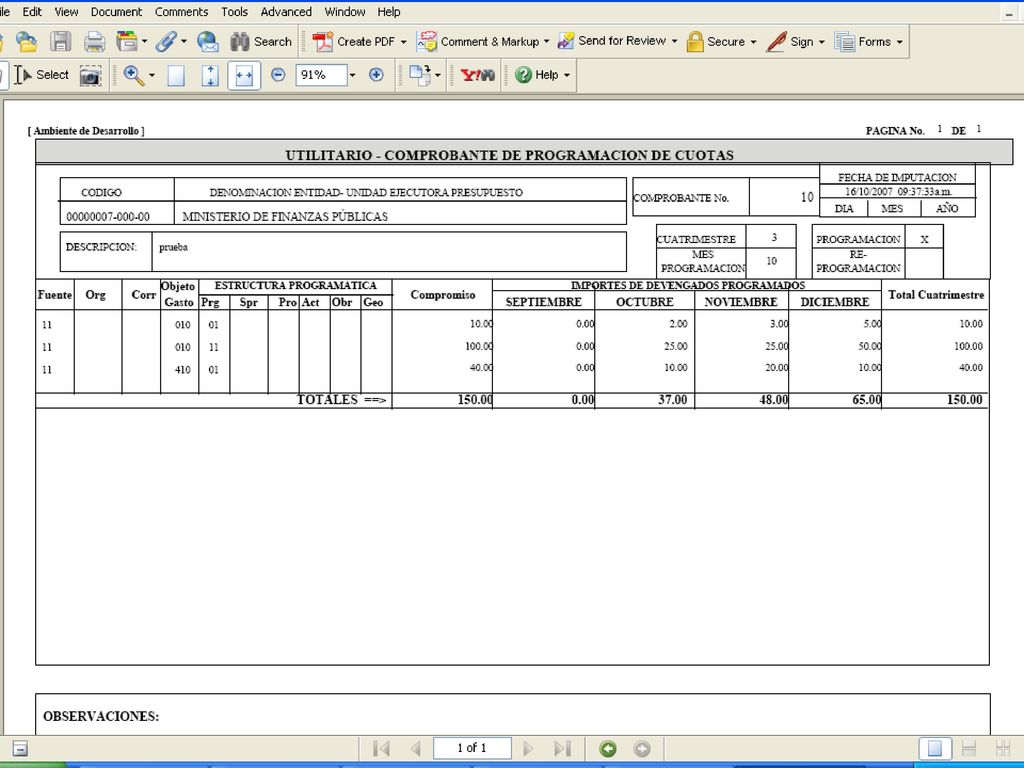Click 'MINISTERIO DE FINANZAS PÚBLICAS' text

pyautogui.click(x=285, y=216)
